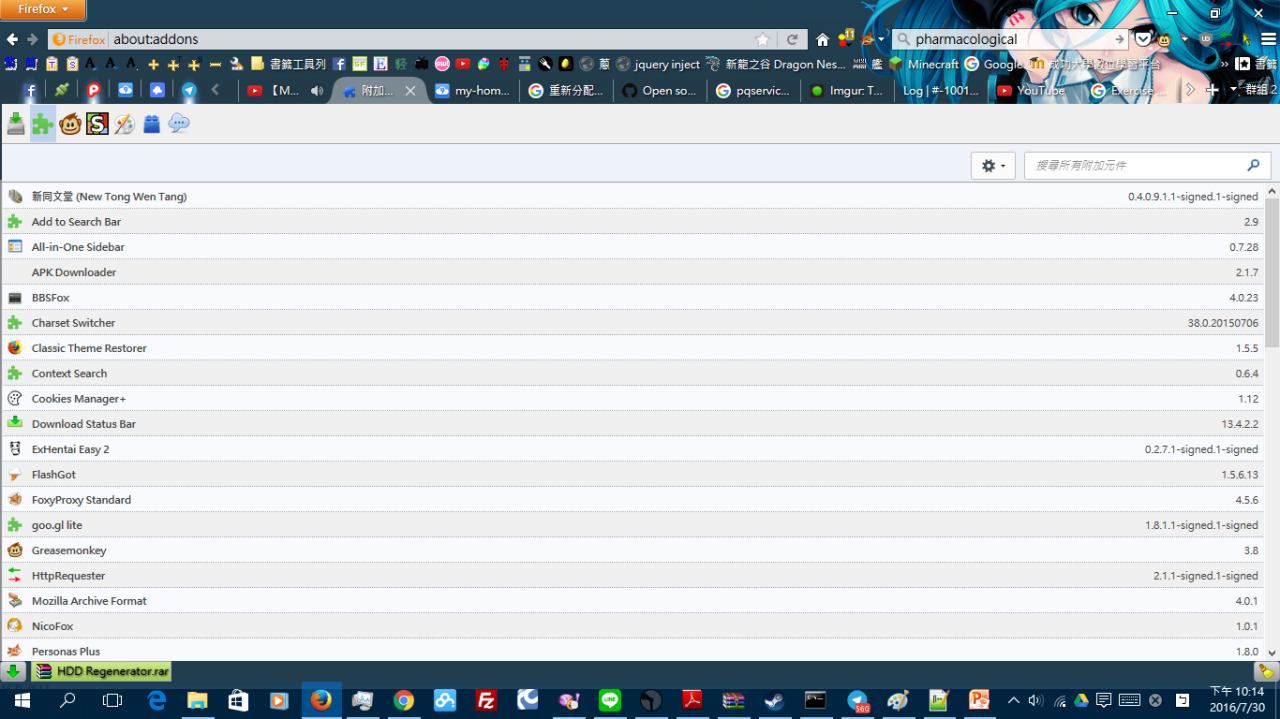Open Greasemonkey user scripts category
The image size is (1280, 719).
click(70, 124)
